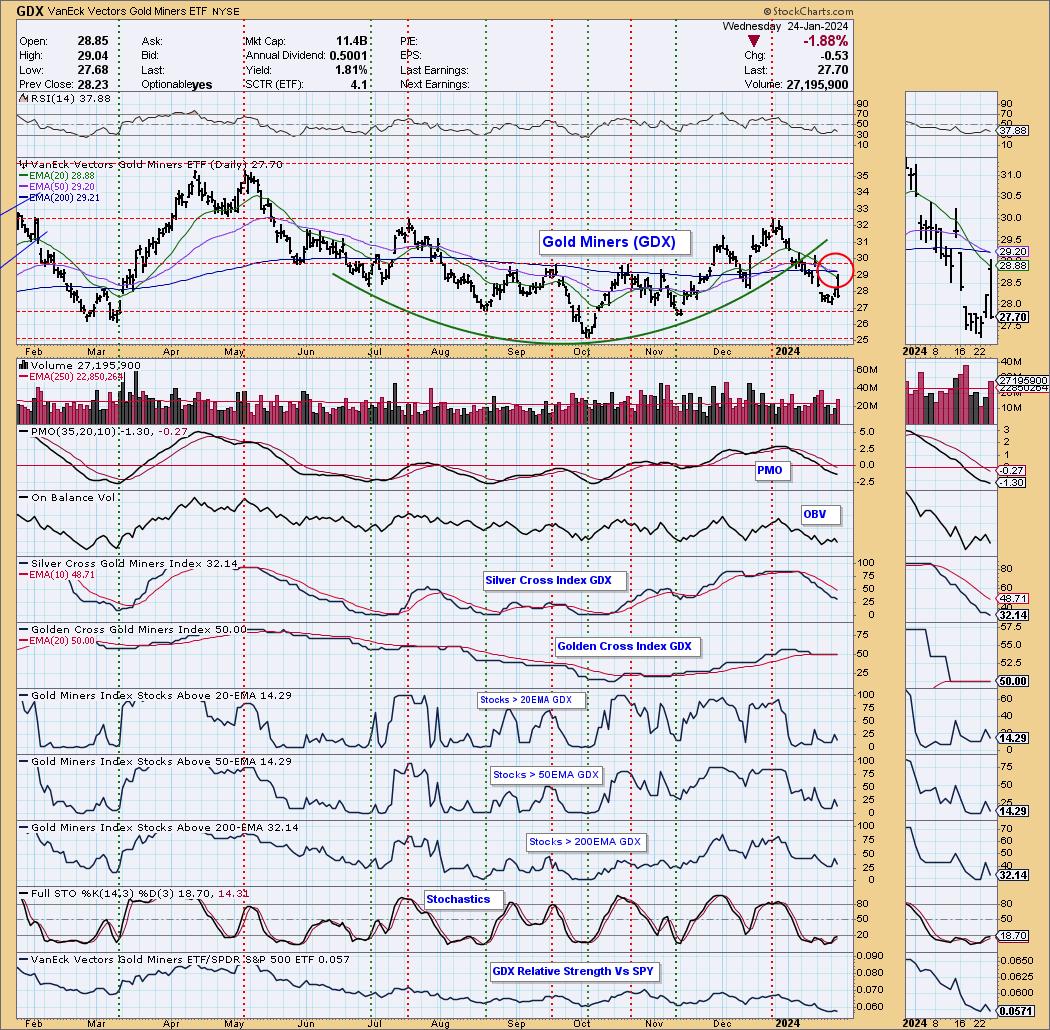This screenshot has height=1030, width=1050.
Task: Select the High value 29.04
Action: [x=92, y=56]
